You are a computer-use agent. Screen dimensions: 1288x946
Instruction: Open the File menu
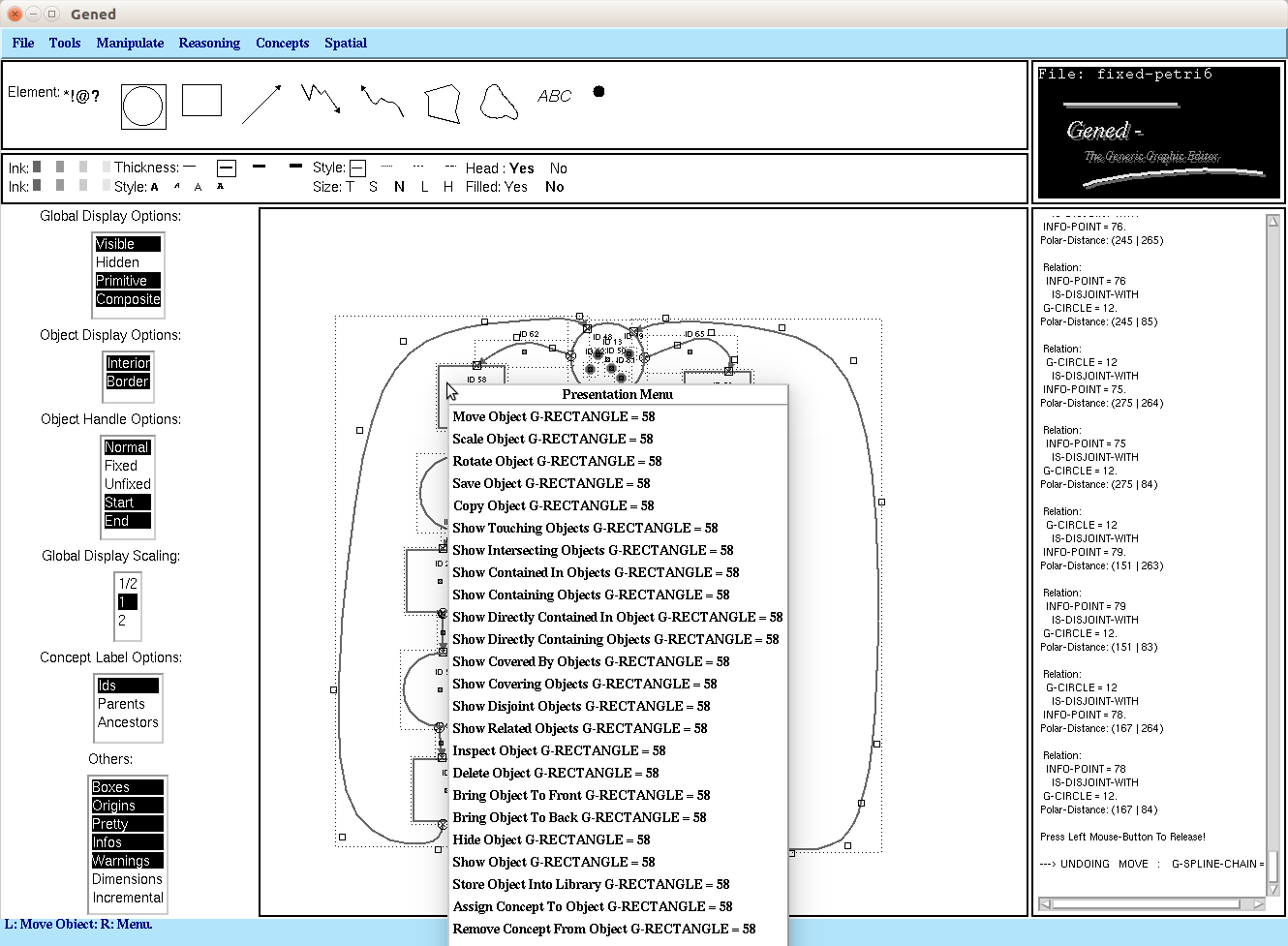tap(23, 43)
